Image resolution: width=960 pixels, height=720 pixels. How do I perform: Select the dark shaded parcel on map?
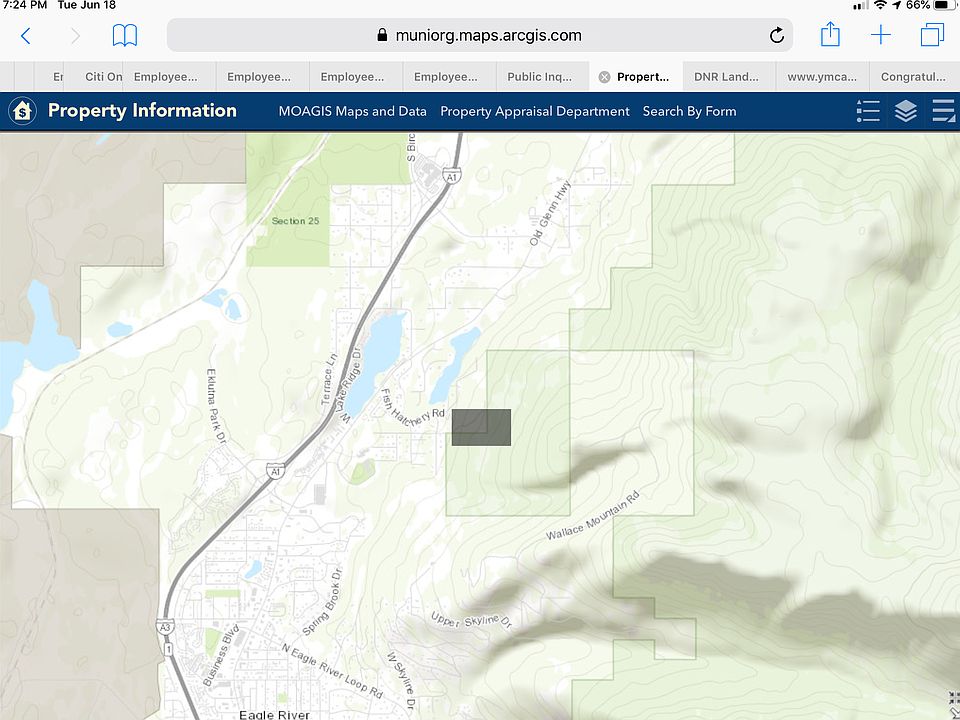coord(481,427)
